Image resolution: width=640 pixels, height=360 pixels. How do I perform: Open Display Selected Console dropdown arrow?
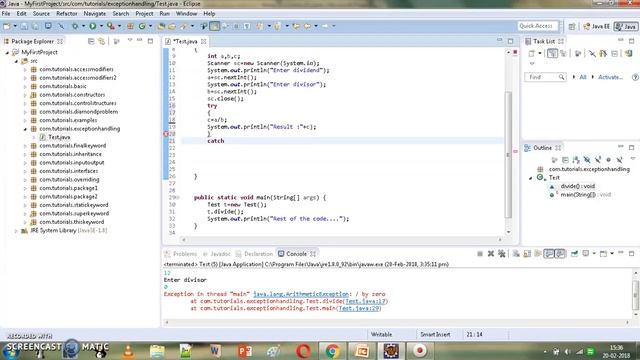tap(593, 254)
